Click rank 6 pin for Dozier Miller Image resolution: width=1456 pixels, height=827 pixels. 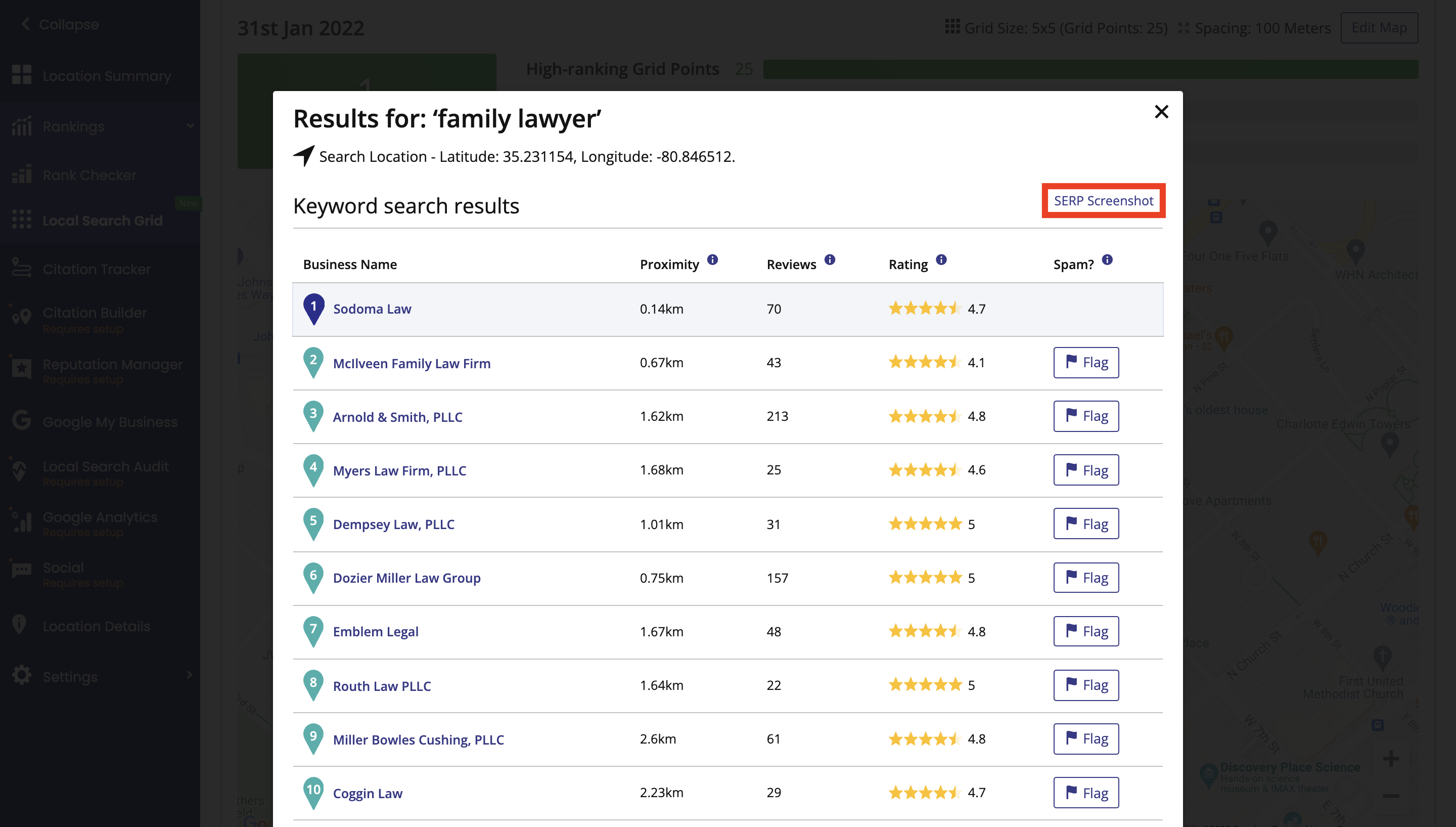313,578
